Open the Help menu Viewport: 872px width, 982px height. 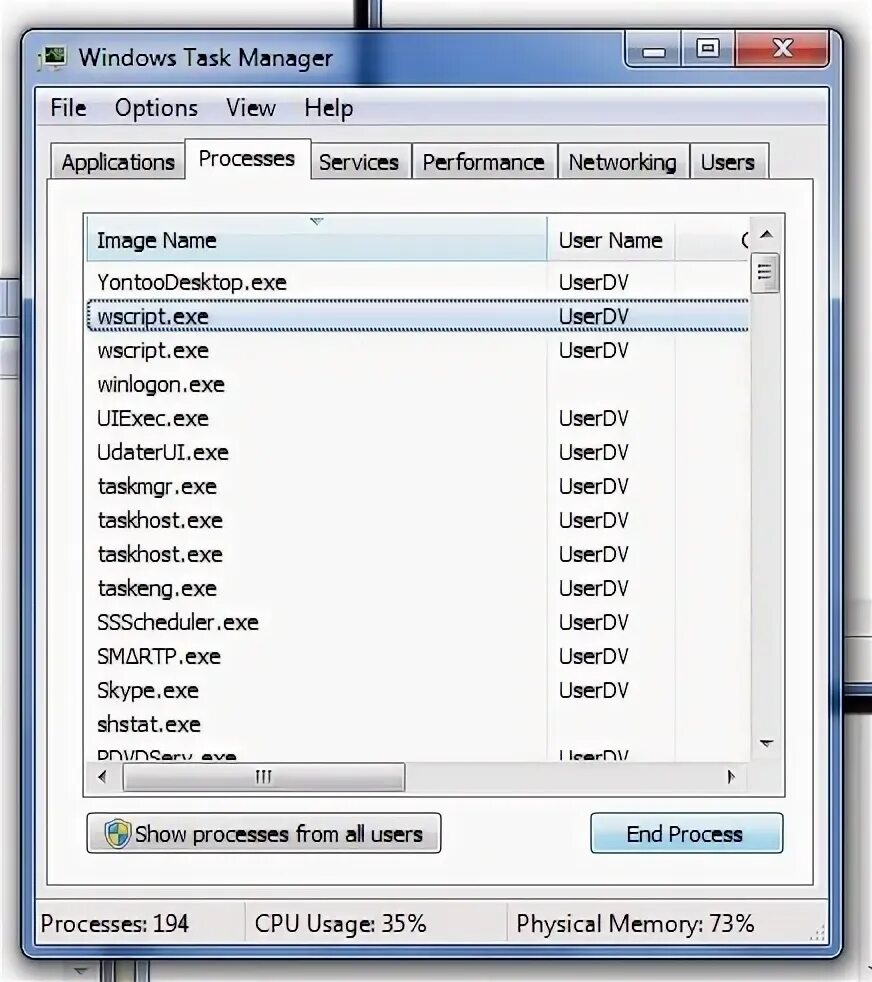tap(329, 108)
